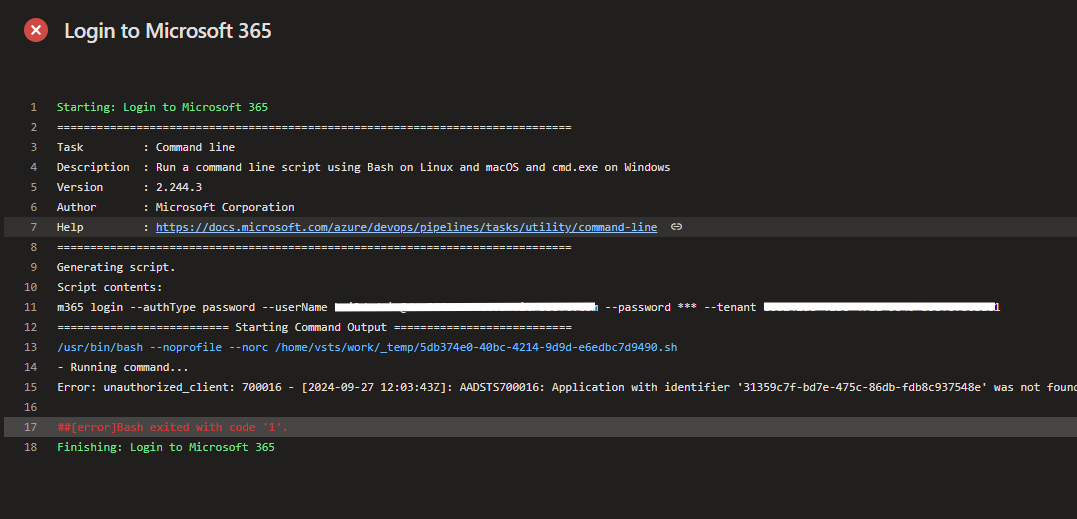Click line number 11 in the gutter
This screenshot has width=1077, height=519.
30,307
